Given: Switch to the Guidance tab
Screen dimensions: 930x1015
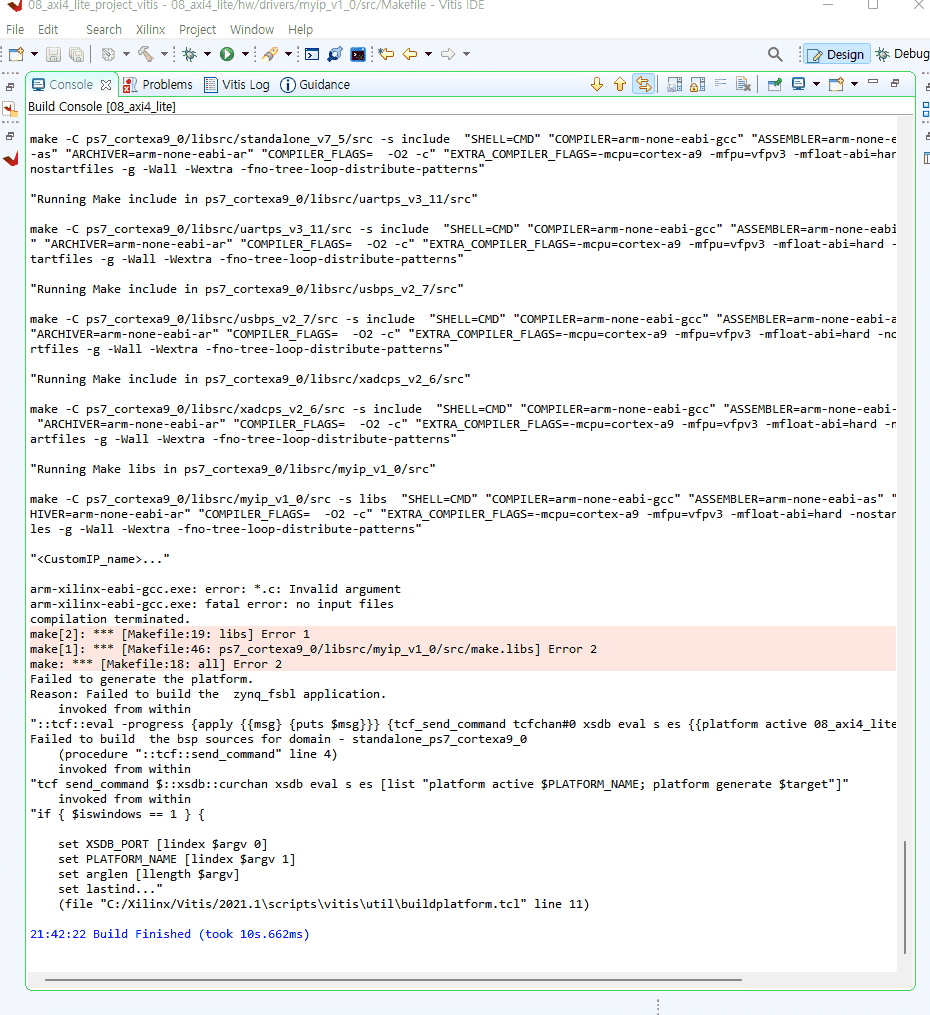Looking at the screenshot, I should point(315,85).
